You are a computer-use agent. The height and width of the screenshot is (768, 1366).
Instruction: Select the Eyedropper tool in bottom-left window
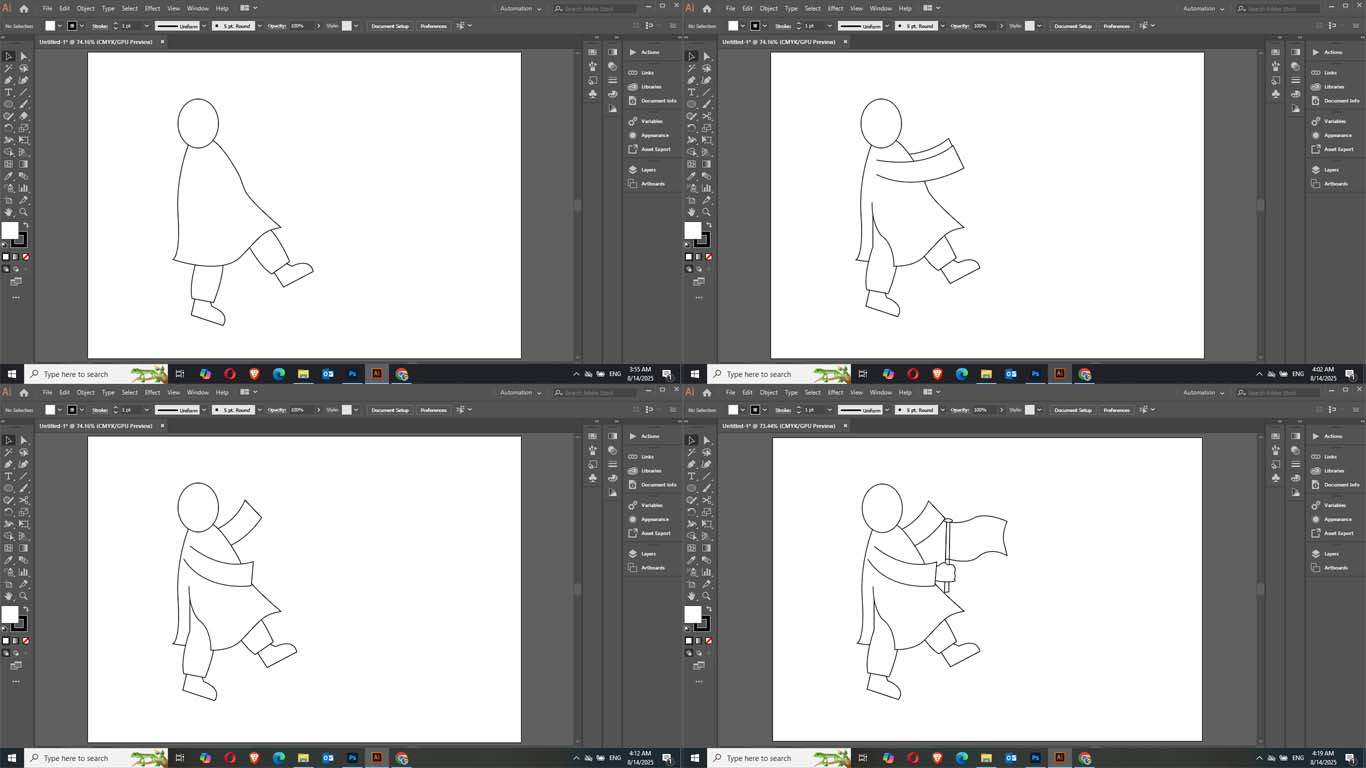pos(8,560)
